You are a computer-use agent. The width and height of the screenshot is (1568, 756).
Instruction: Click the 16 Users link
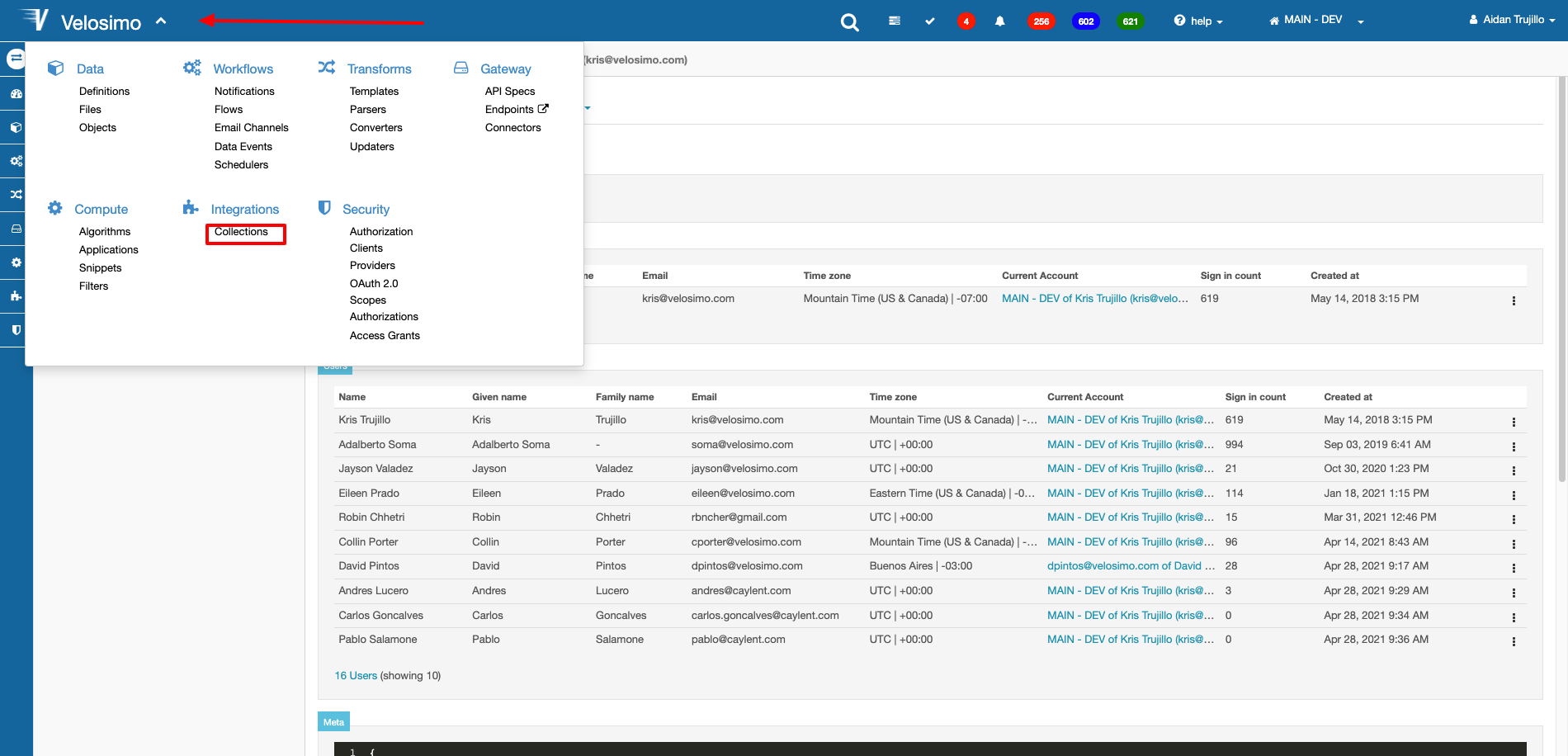click(356, 676)
